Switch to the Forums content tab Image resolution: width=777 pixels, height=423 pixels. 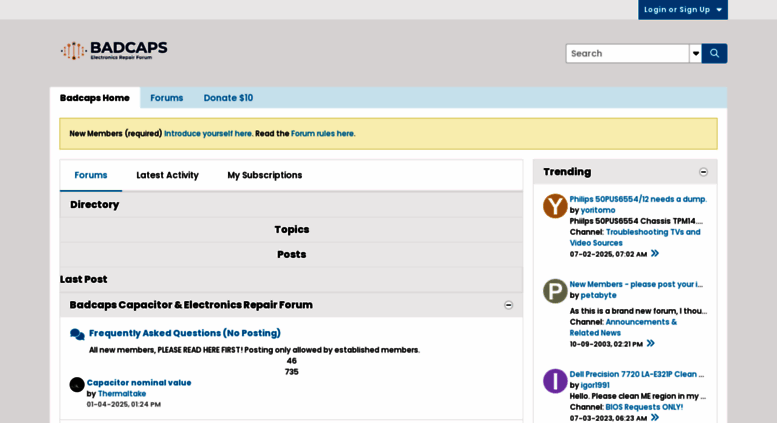point(91,175)
